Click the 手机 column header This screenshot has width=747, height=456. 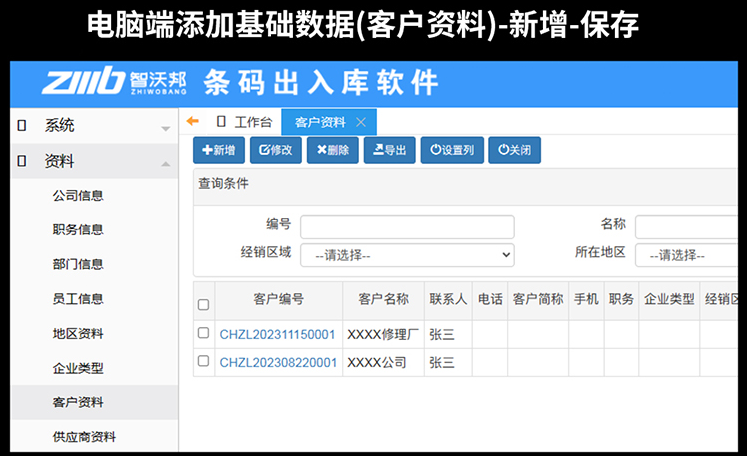tap(586, 299)
